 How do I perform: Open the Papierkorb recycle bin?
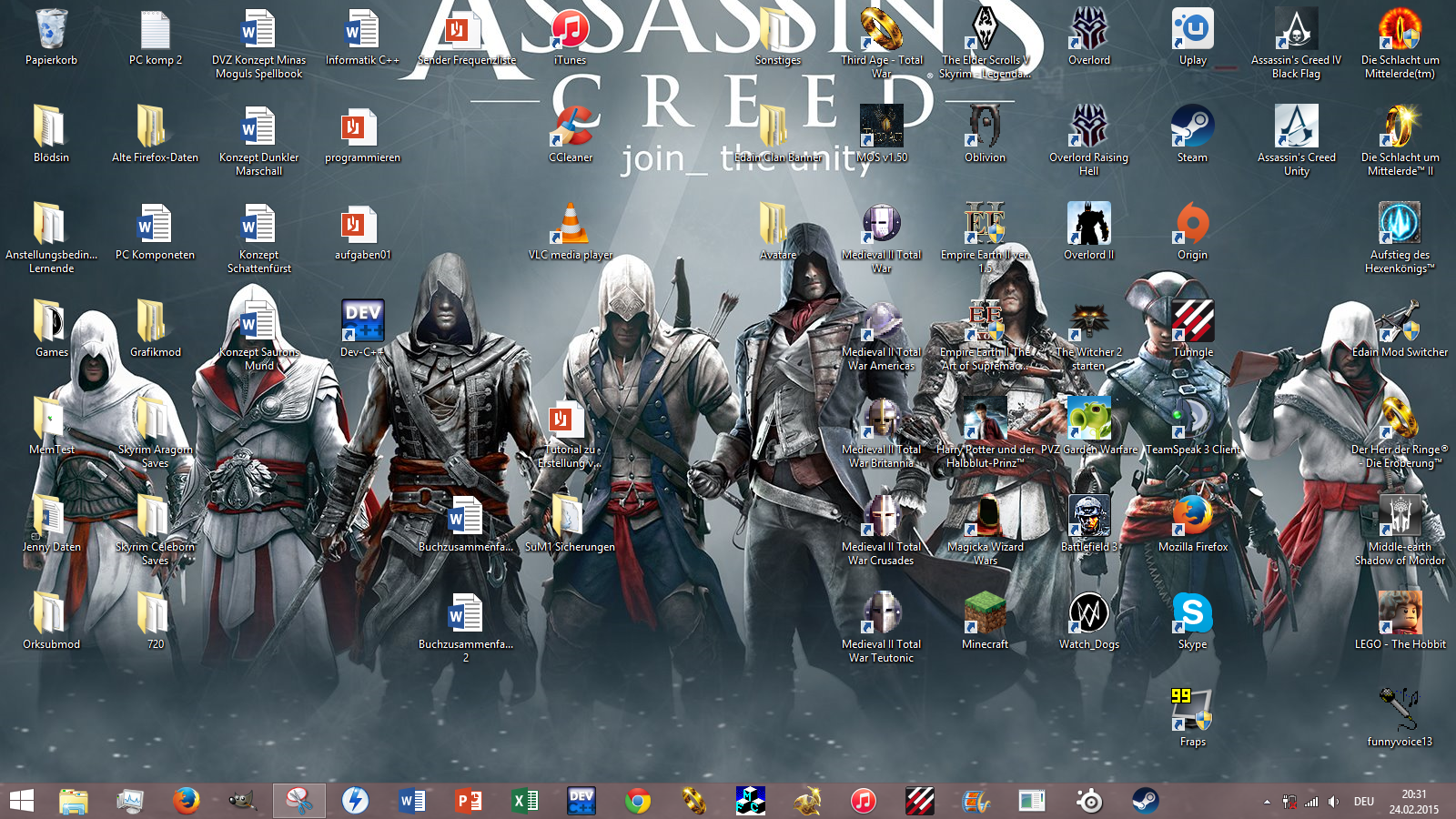51,29
